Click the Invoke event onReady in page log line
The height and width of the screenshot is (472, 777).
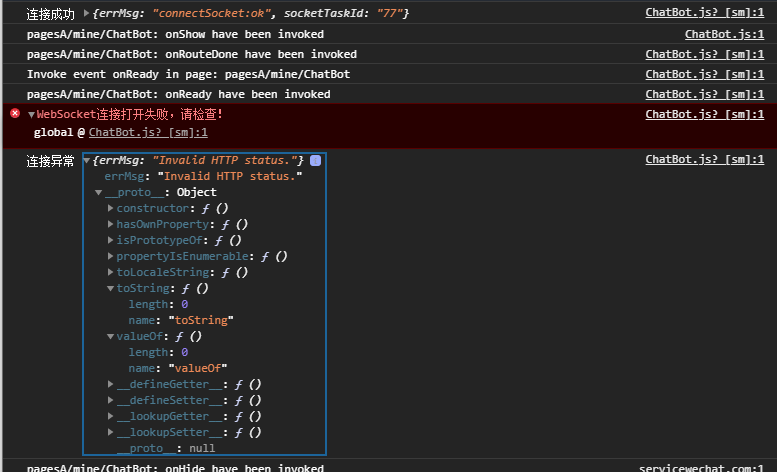(x=188, y=74)
